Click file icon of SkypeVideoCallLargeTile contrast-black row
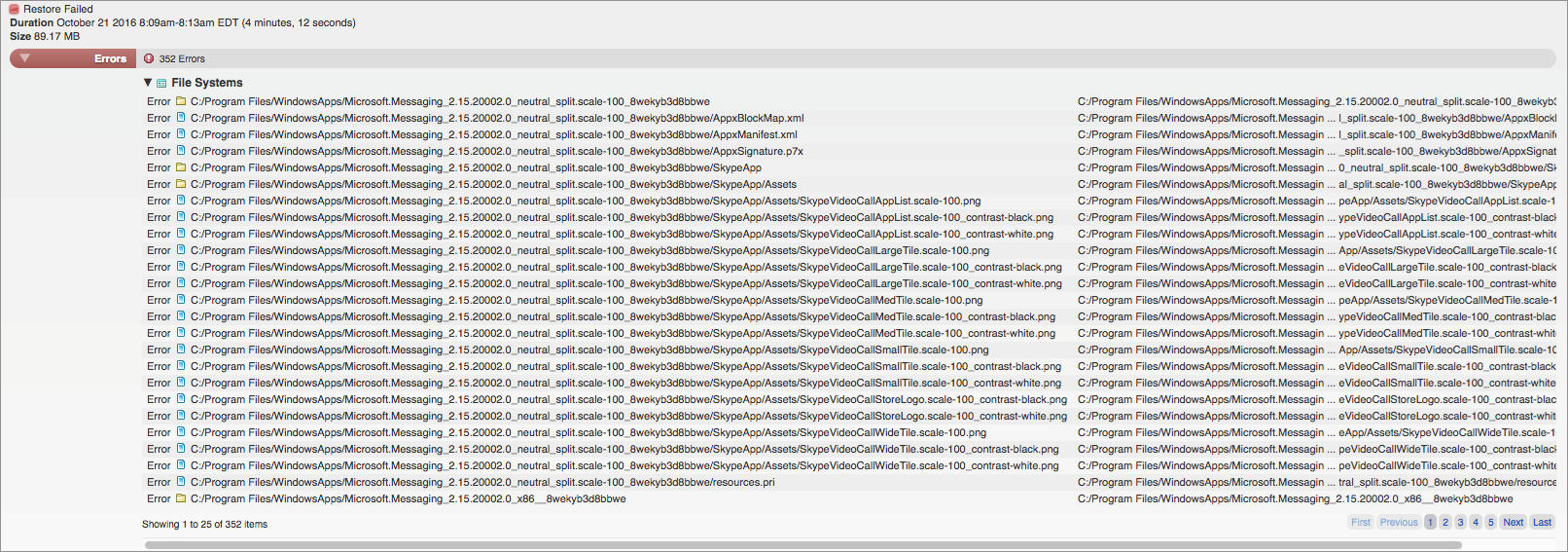 point(181,267)
